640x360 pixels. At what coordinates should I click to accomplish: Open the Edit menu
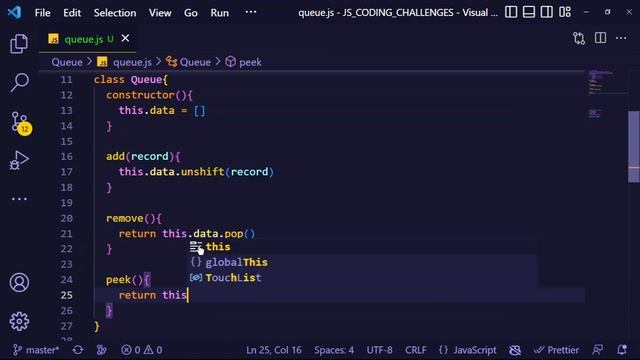(x=72, y=13)
